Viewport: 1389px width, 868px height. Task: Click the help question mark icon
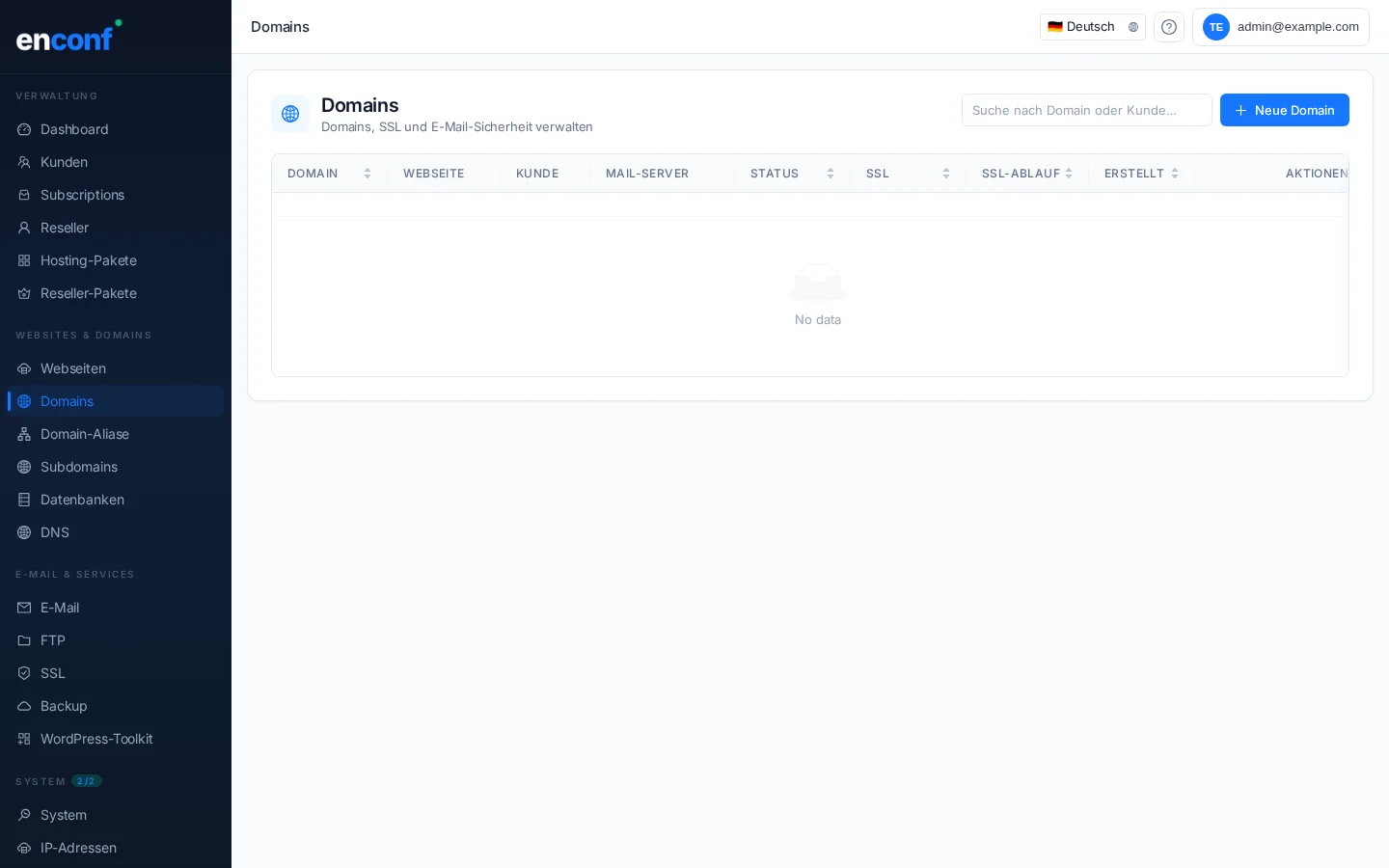tap(1168, 27)
